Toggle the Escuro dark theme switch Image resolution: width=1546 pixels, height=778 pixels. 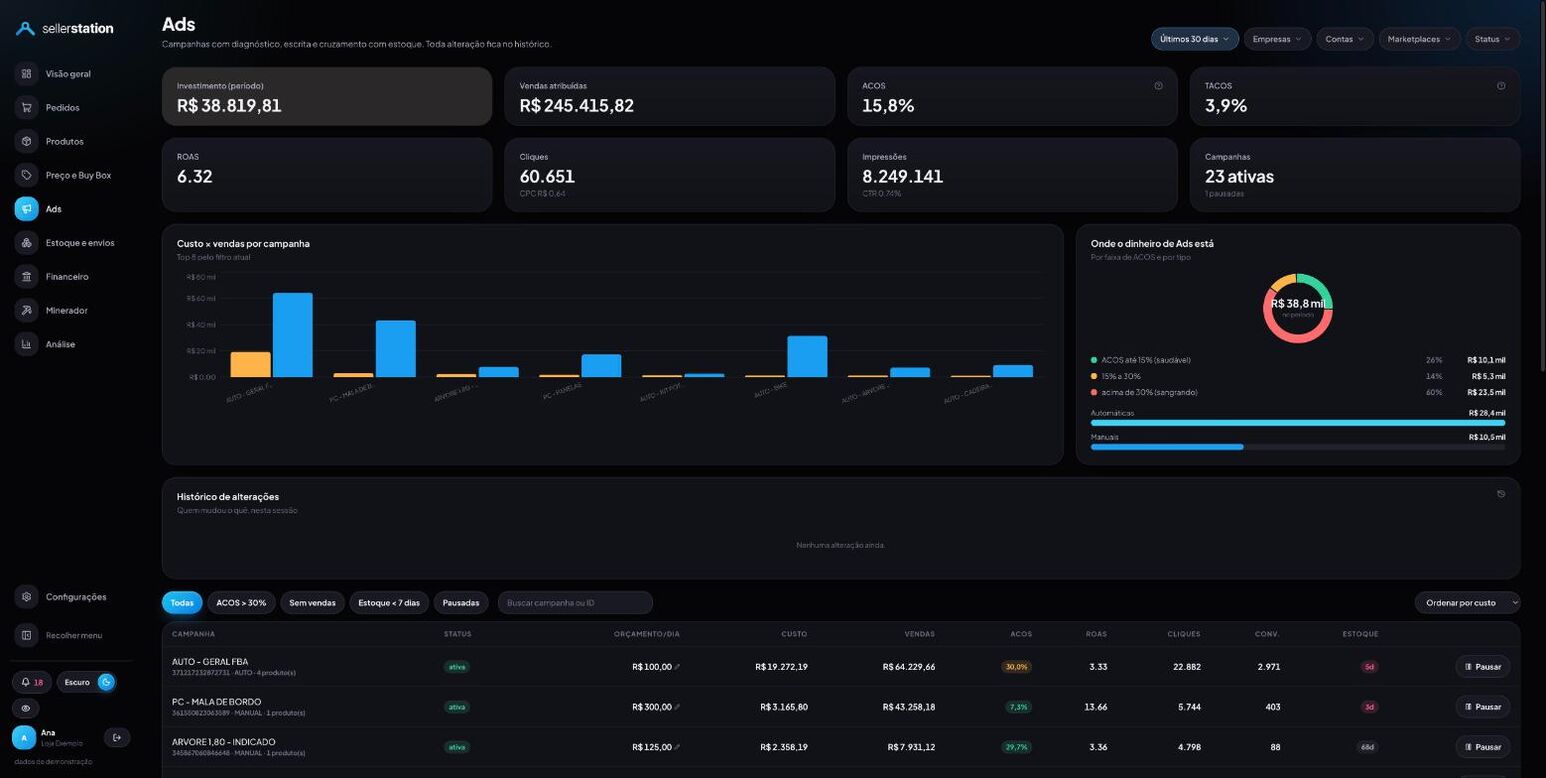86,682
